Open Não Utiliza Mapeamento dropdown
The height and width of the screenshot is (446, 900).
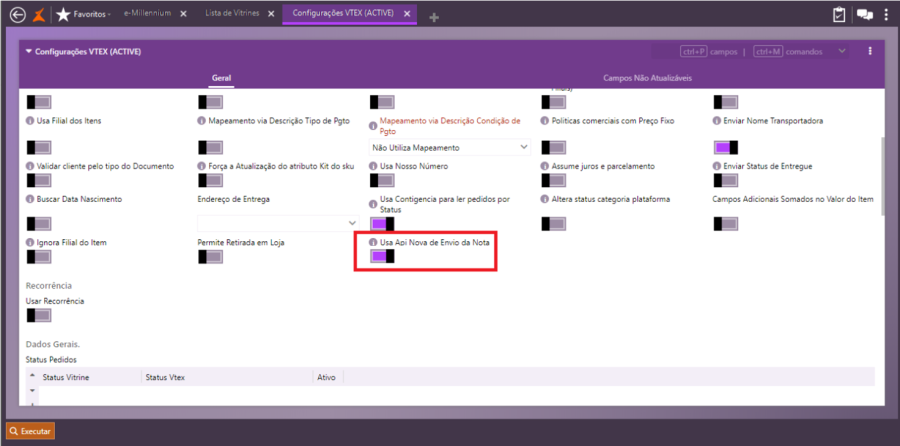(x=449, y=148)
